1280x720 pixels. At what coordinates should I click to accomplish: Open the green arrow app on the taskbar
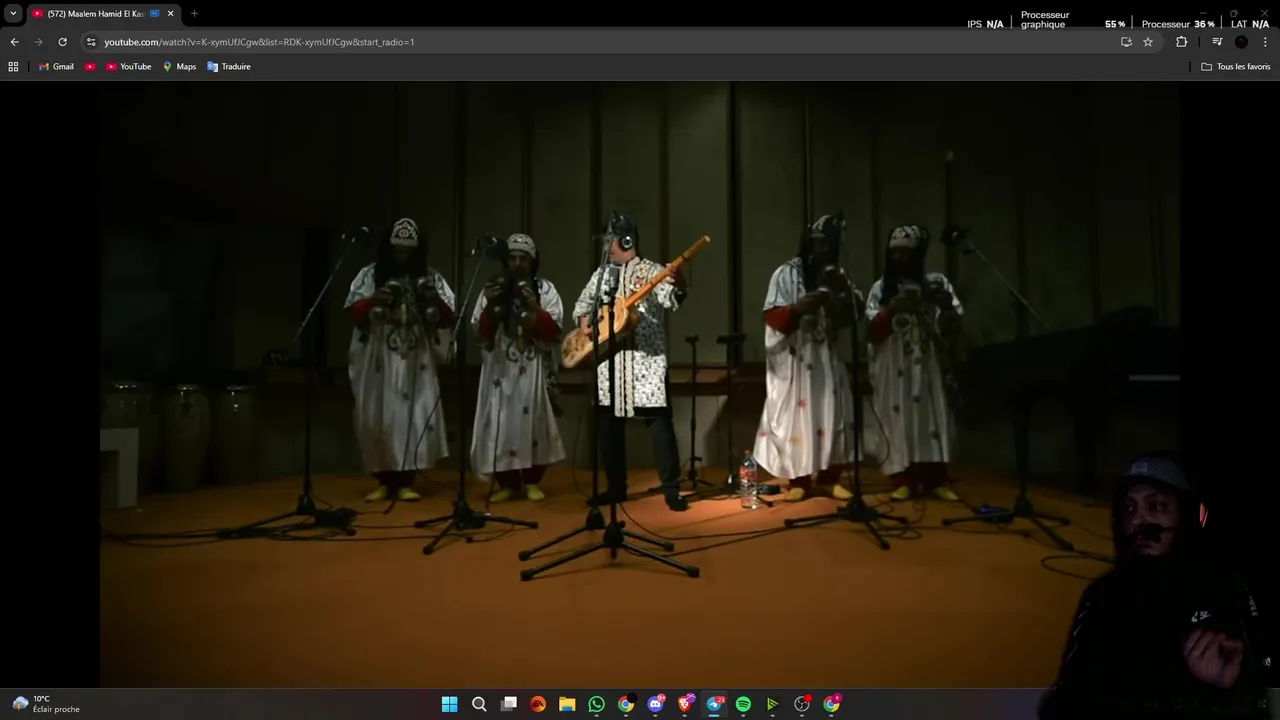(773, 704)
